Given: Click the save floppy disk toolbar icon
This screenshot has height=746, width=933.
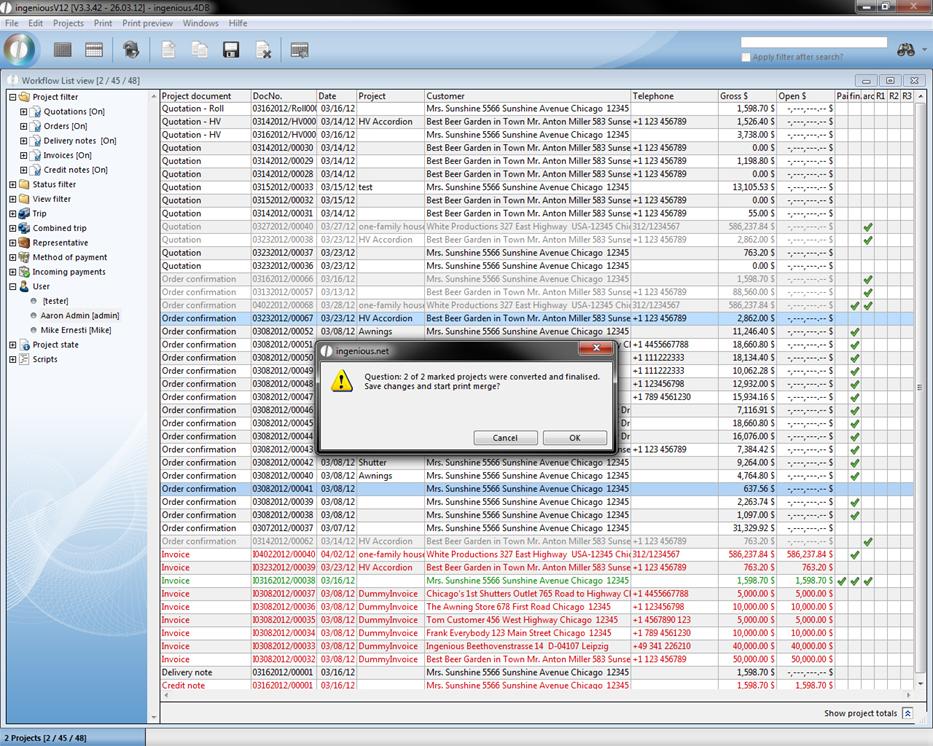Looking at the screenshot, I should 231,50.
